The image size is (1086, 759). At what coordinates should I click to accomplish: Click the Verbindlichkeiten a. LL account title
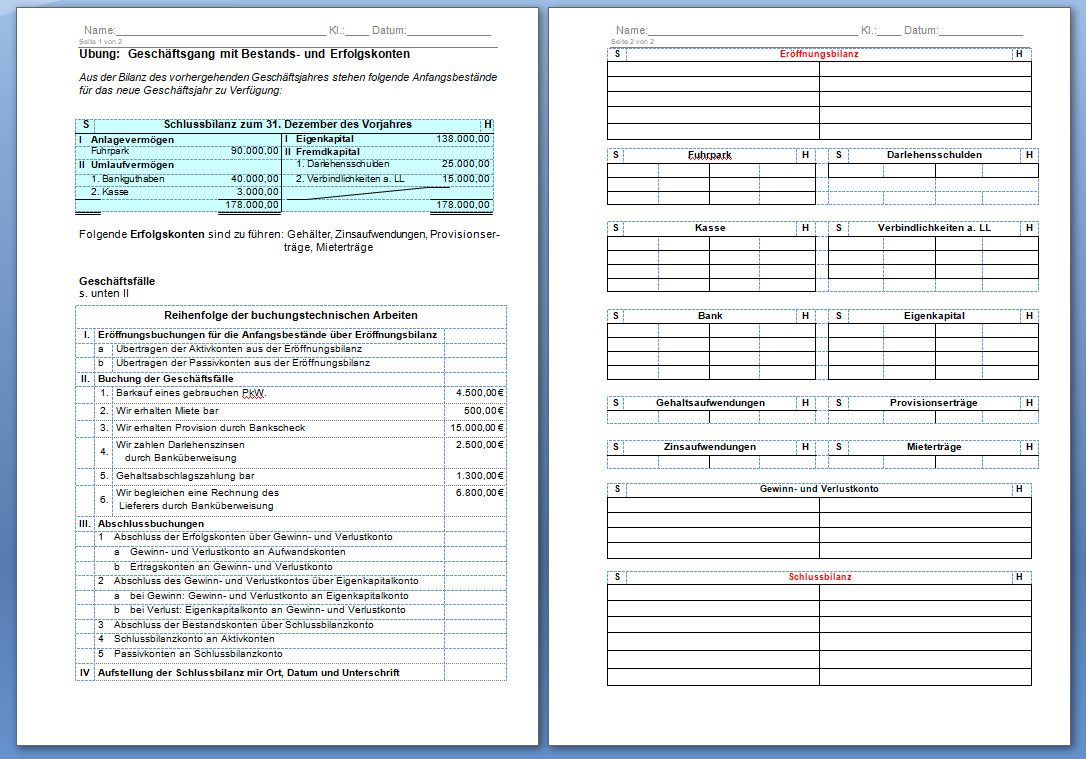(933, 228)
